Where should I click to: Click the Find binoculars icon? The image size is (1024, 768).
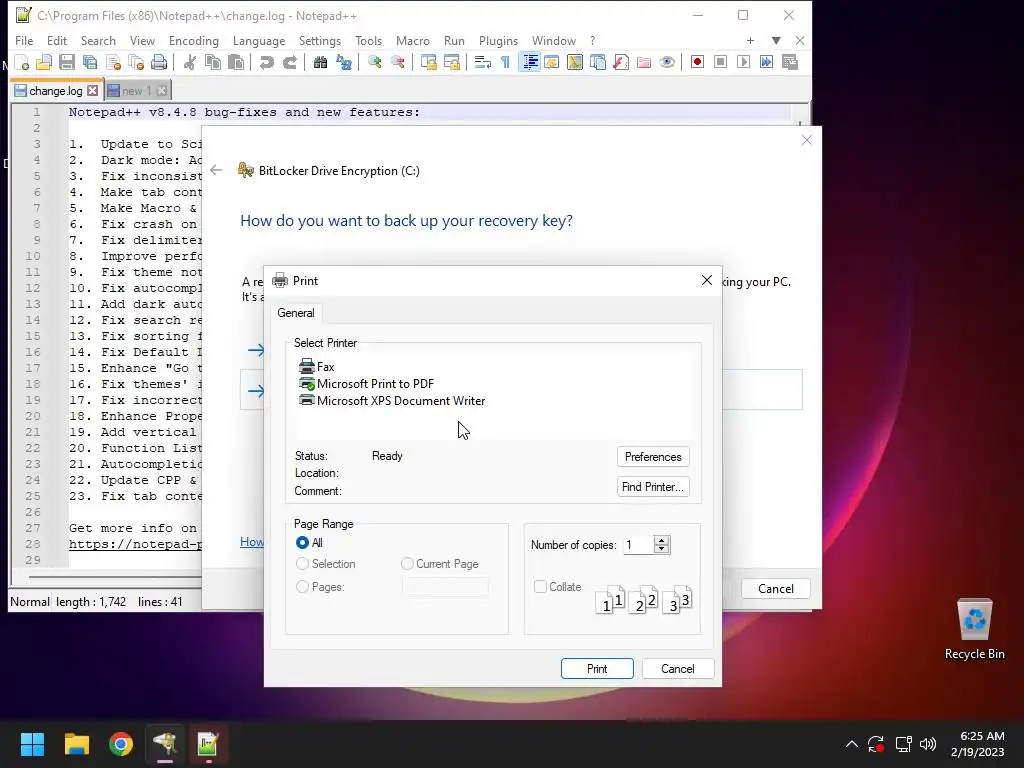(320, 62)
